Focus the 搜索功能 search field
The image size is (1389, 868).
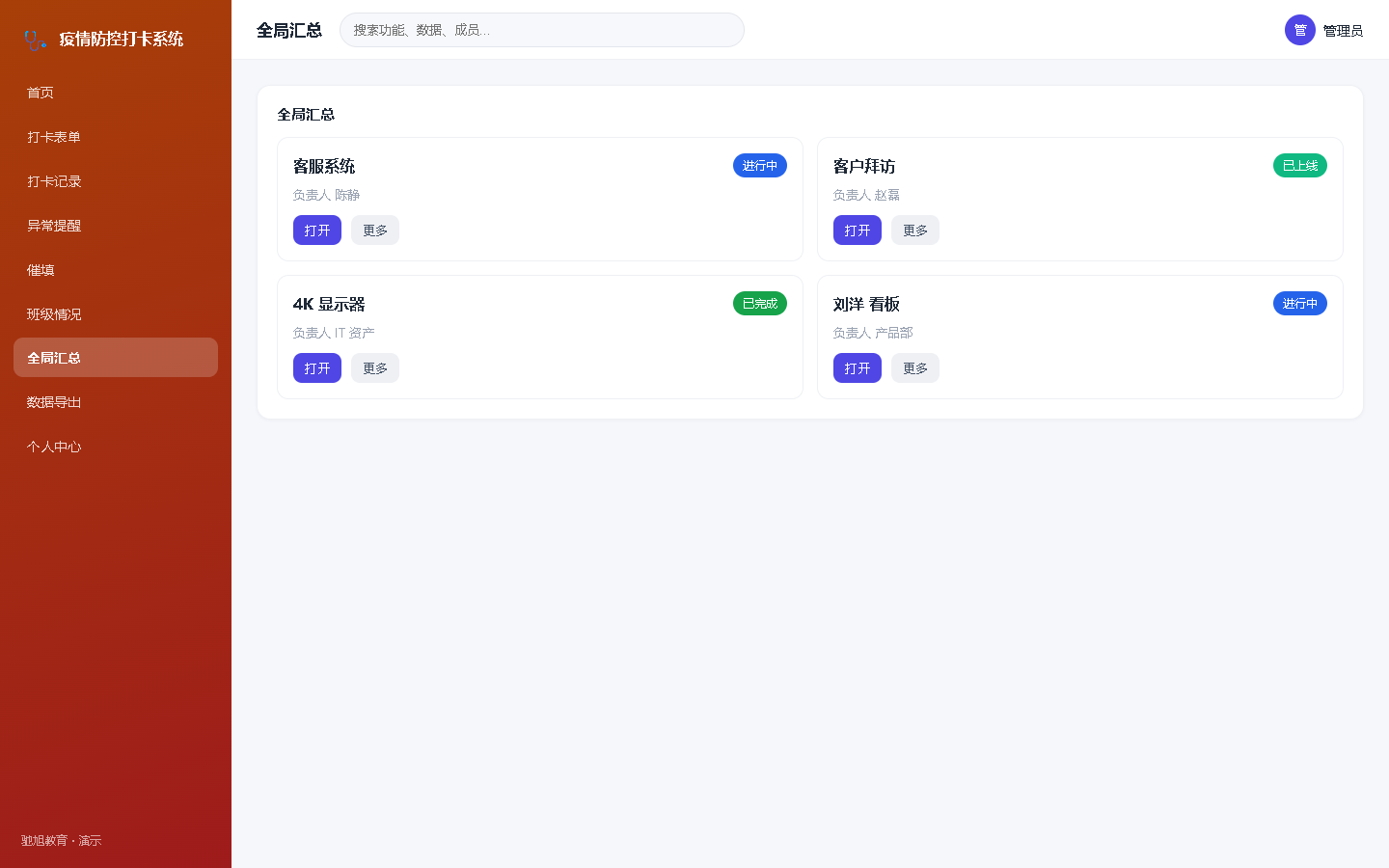click(x=542, y=30)
